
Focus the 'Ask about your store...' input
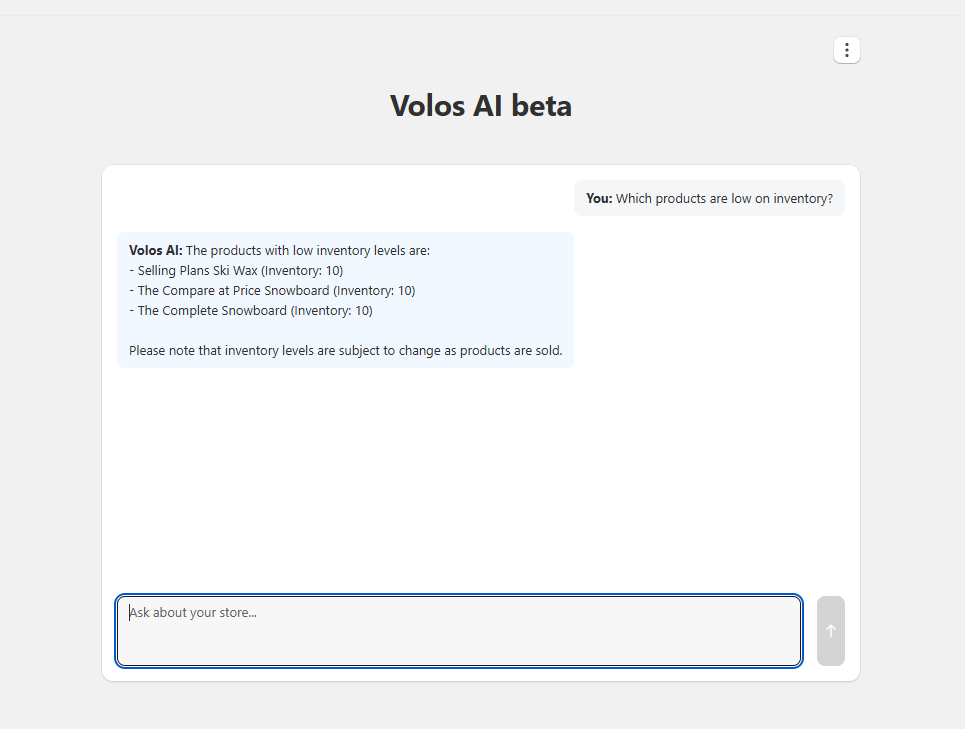[459, 631]
